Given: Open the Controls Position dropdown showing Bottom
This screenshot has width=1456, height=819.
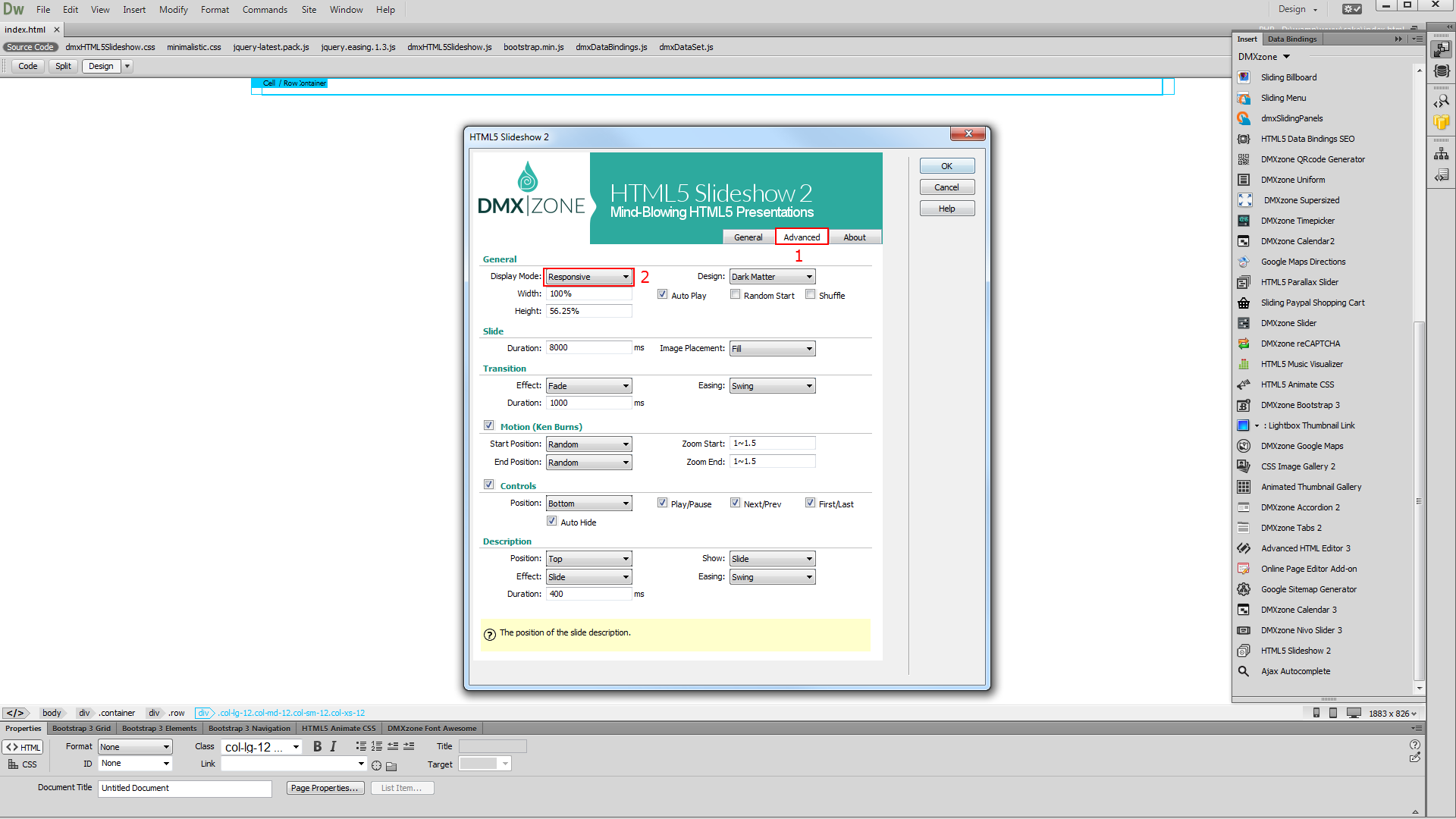Looking at the screenshot, I should [x=588, y=504].
